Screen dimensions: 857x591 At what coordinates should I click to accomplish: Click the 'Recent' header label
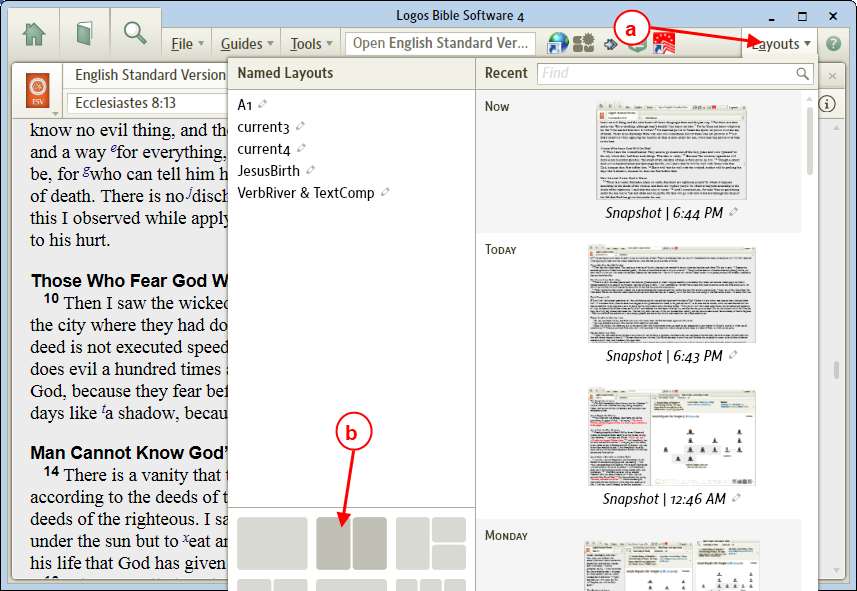click(x=506, y=73)
